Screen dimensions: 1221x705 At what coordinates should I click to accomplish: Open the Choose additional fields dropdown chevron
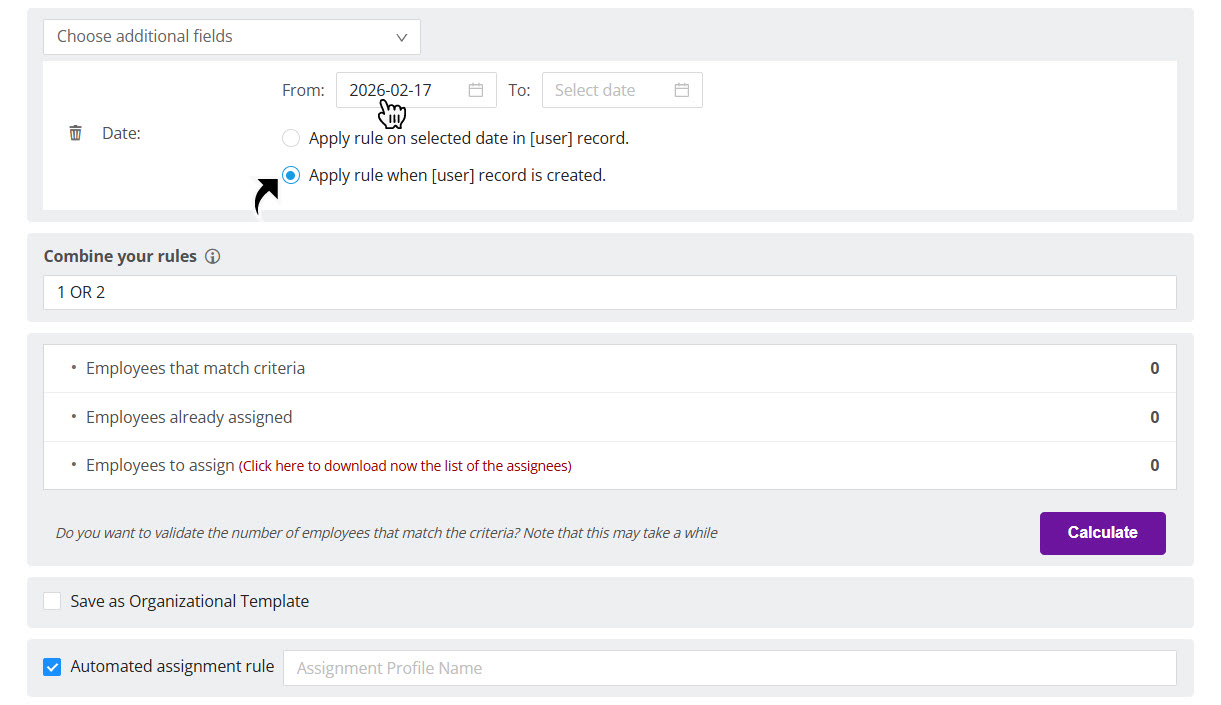(401, 36)
